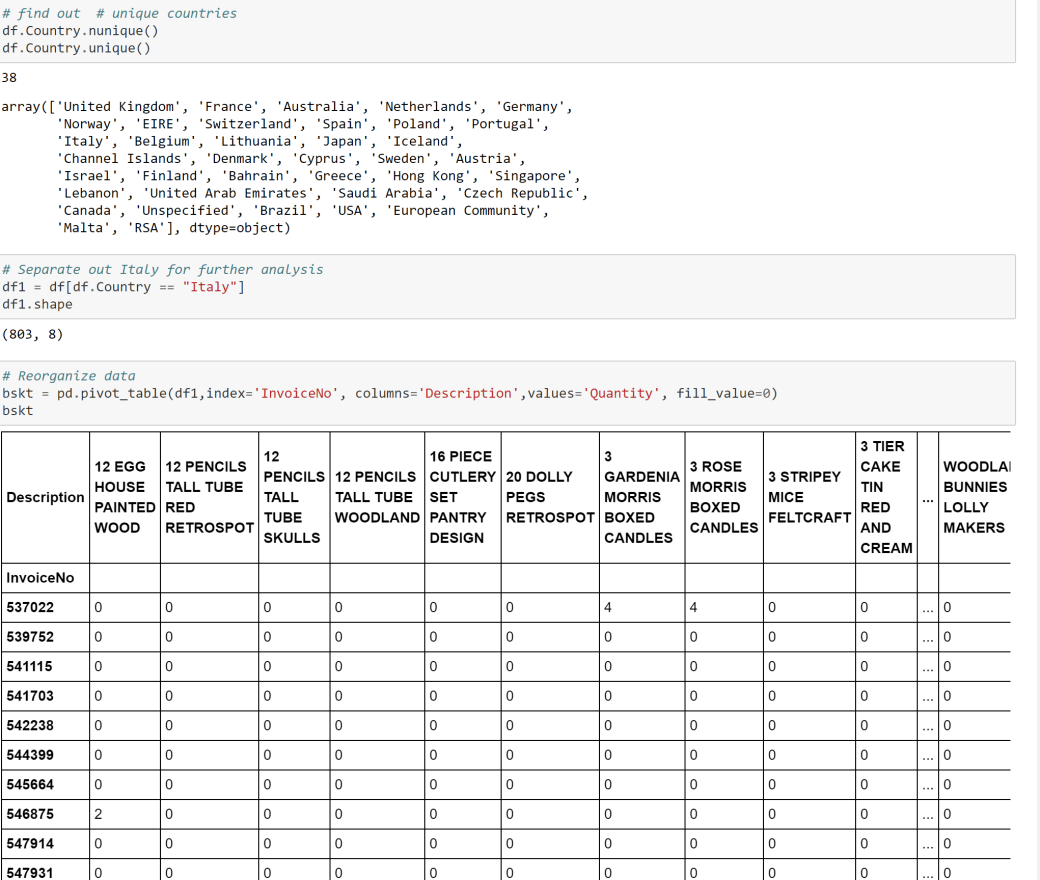
Task: Click invoice number 537022 row label
Action: tap(30, 607)
